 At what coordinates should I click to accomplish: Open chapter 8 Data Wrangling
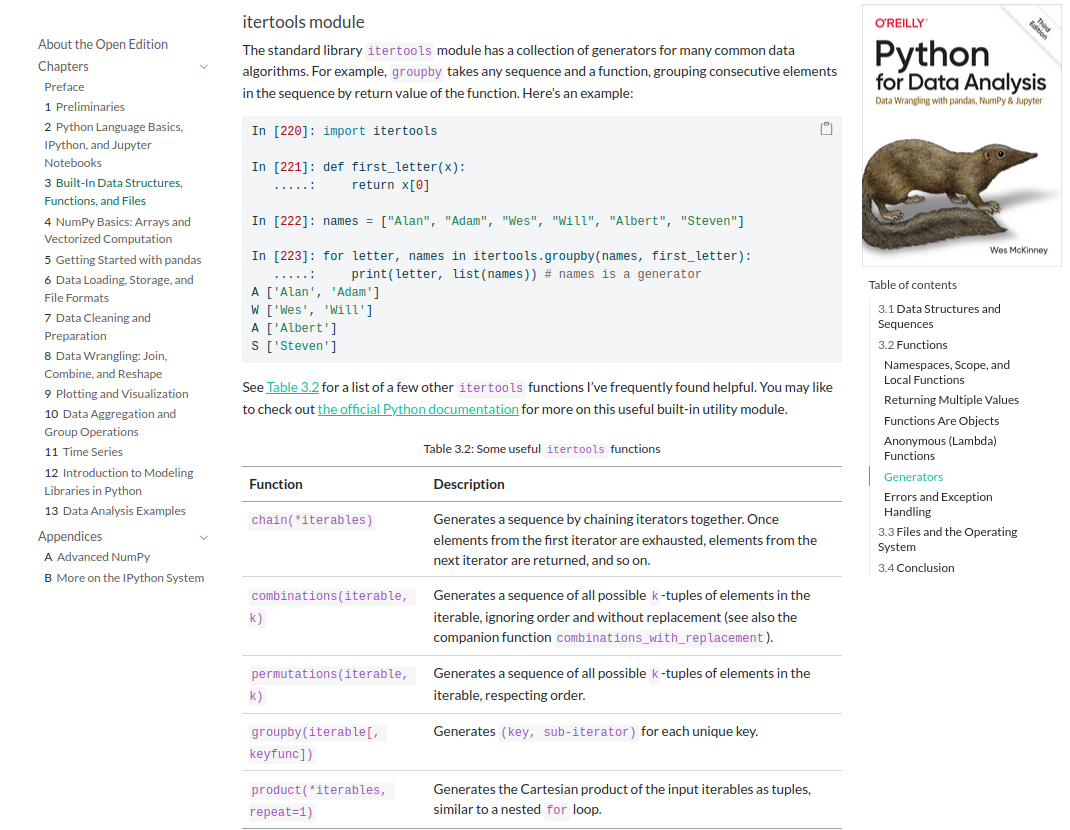coord(106,364)
